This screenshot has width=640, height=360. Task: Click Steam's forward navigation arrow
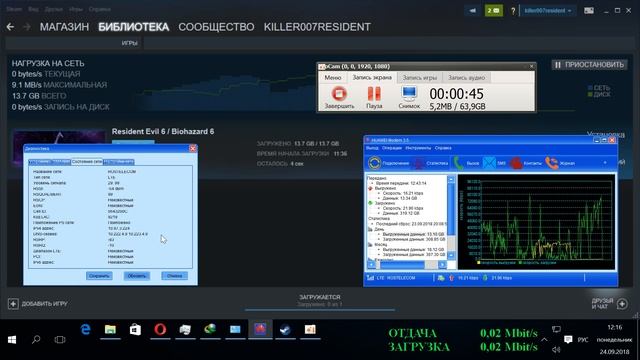(27, 27)
